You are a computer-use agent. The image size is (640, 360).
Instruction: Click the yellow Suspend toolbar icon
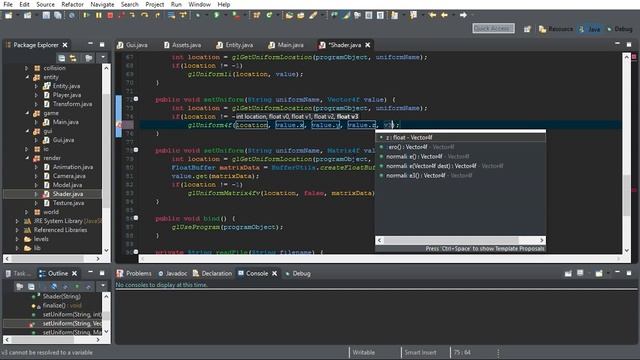(98, 15)
